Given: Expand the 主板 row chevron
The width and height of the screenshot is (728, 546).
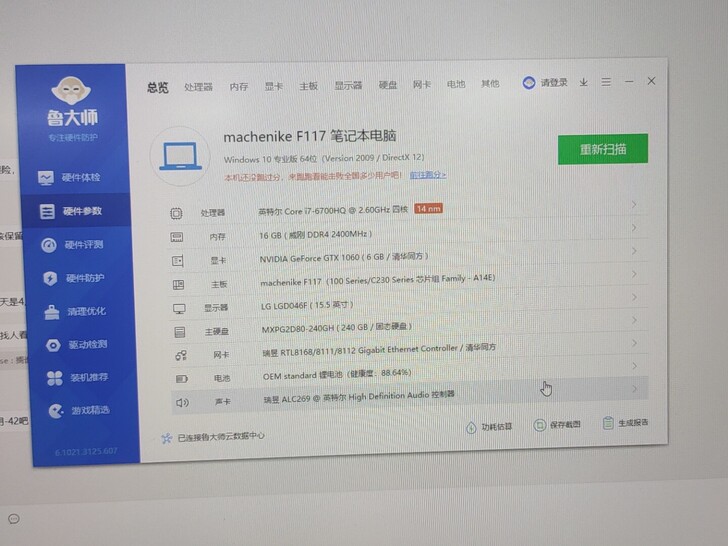Looking at the screenshot, I should click(634, 274).
